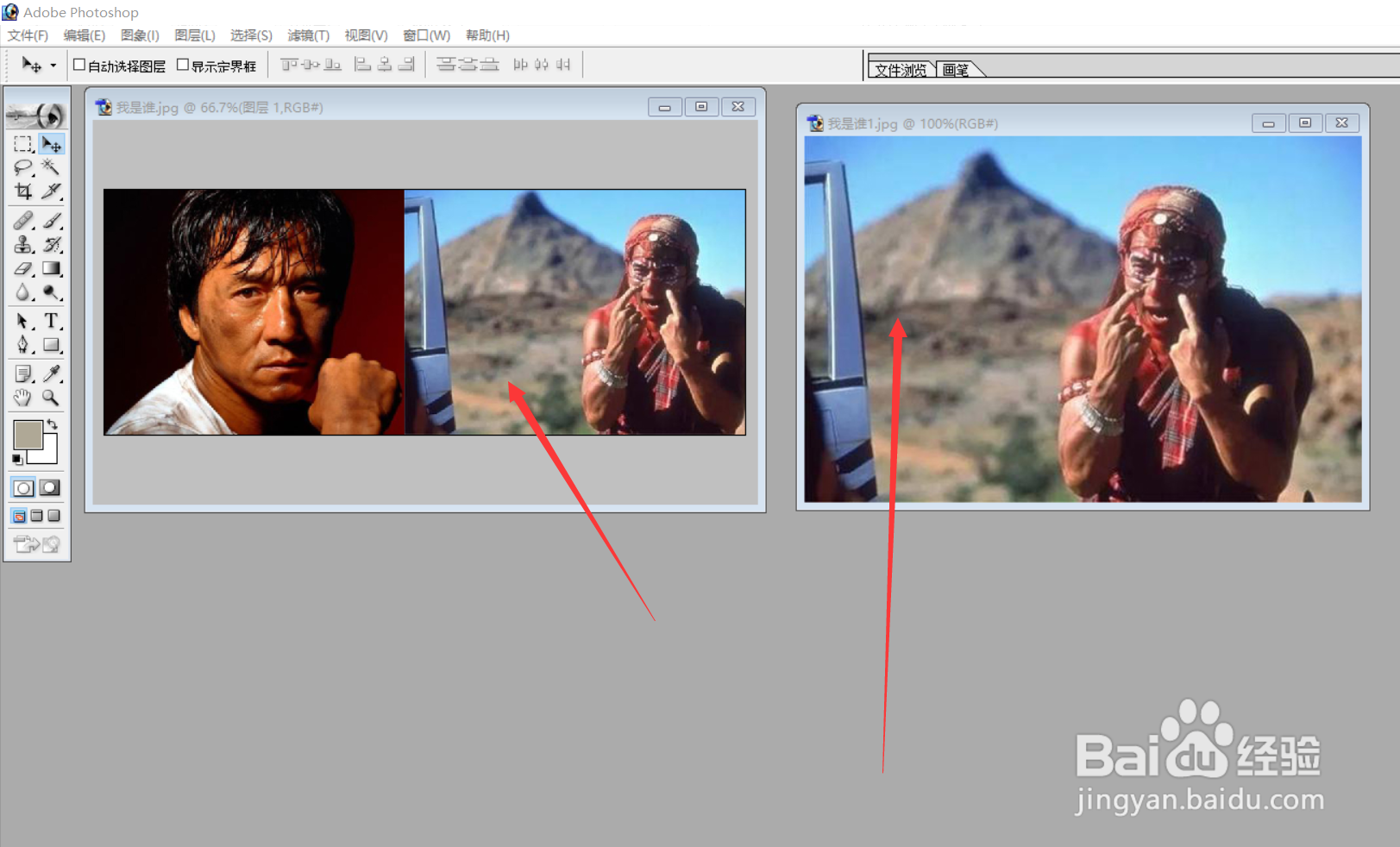Switch to Standard edit mode

(23, 488)
